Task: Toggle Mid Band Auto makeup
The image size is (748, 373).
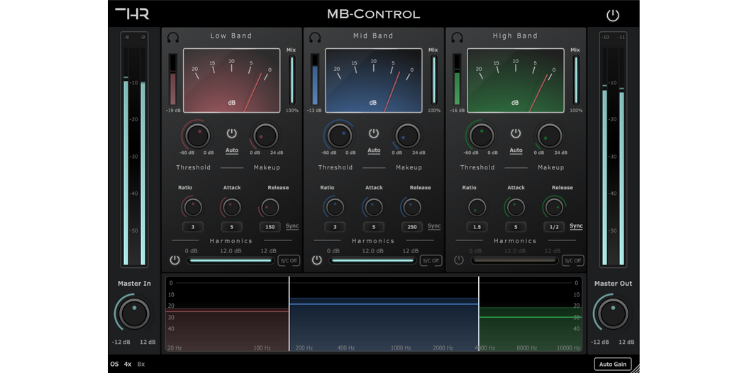Action: pyautogui.click(x=374, y=151)
